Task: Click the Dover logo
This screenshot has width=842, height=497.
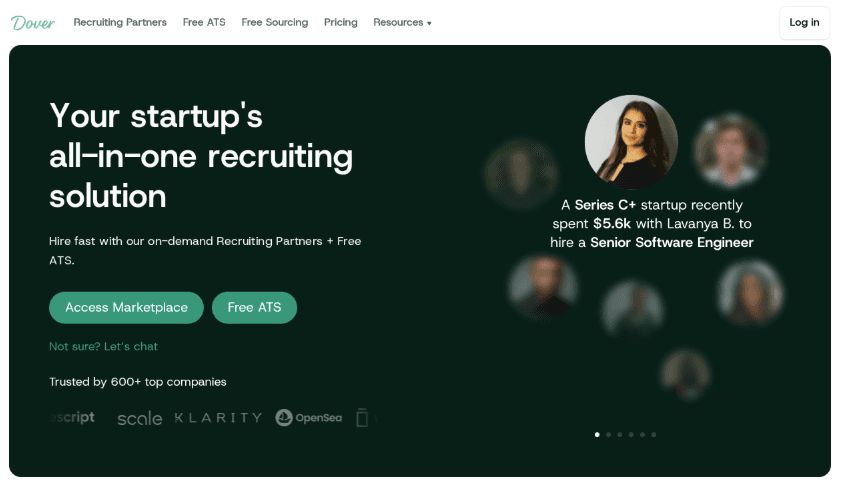Action: (33, 22)
